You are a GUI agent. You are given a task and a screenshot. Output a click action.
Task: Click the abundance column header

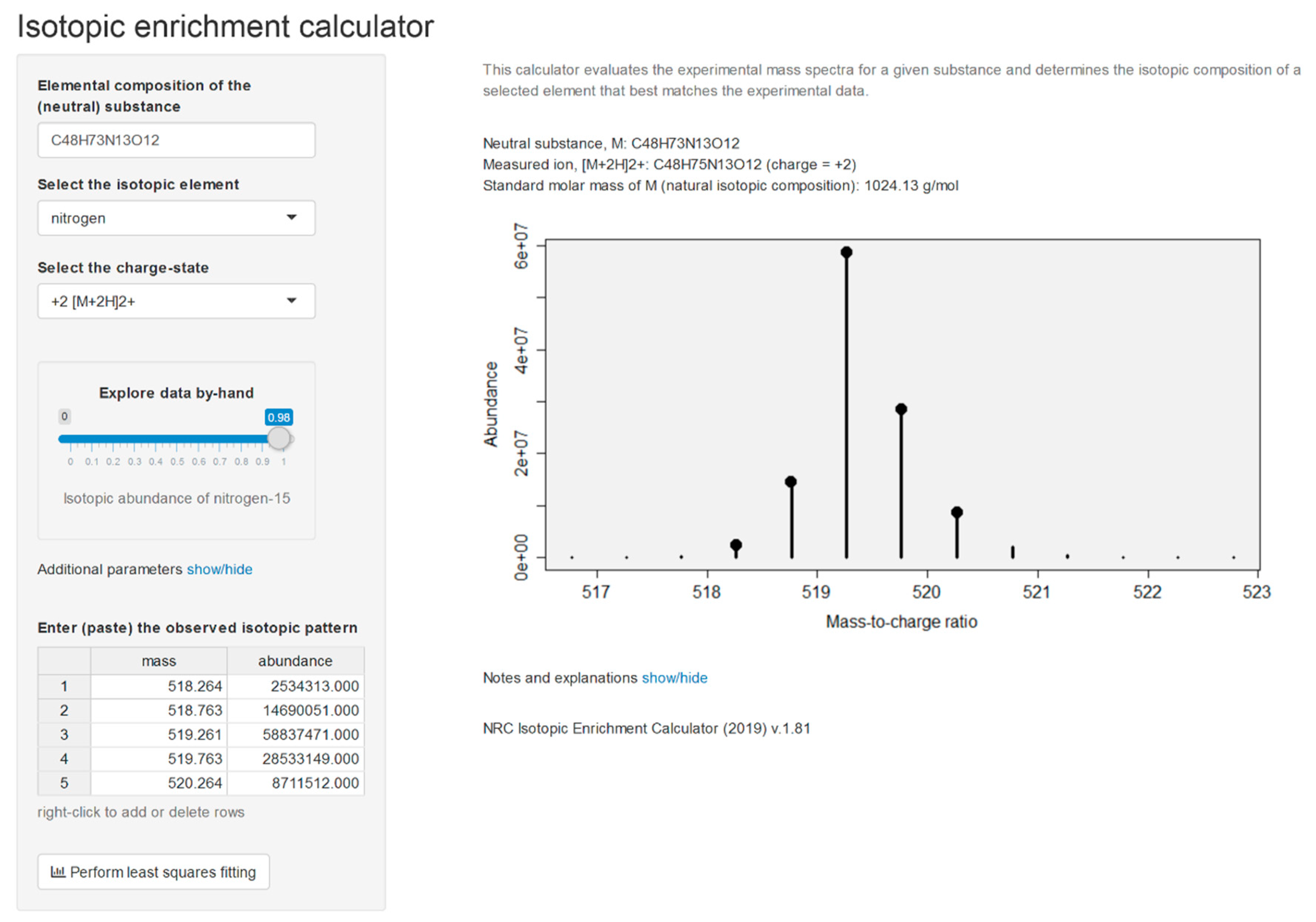(295, 661)
